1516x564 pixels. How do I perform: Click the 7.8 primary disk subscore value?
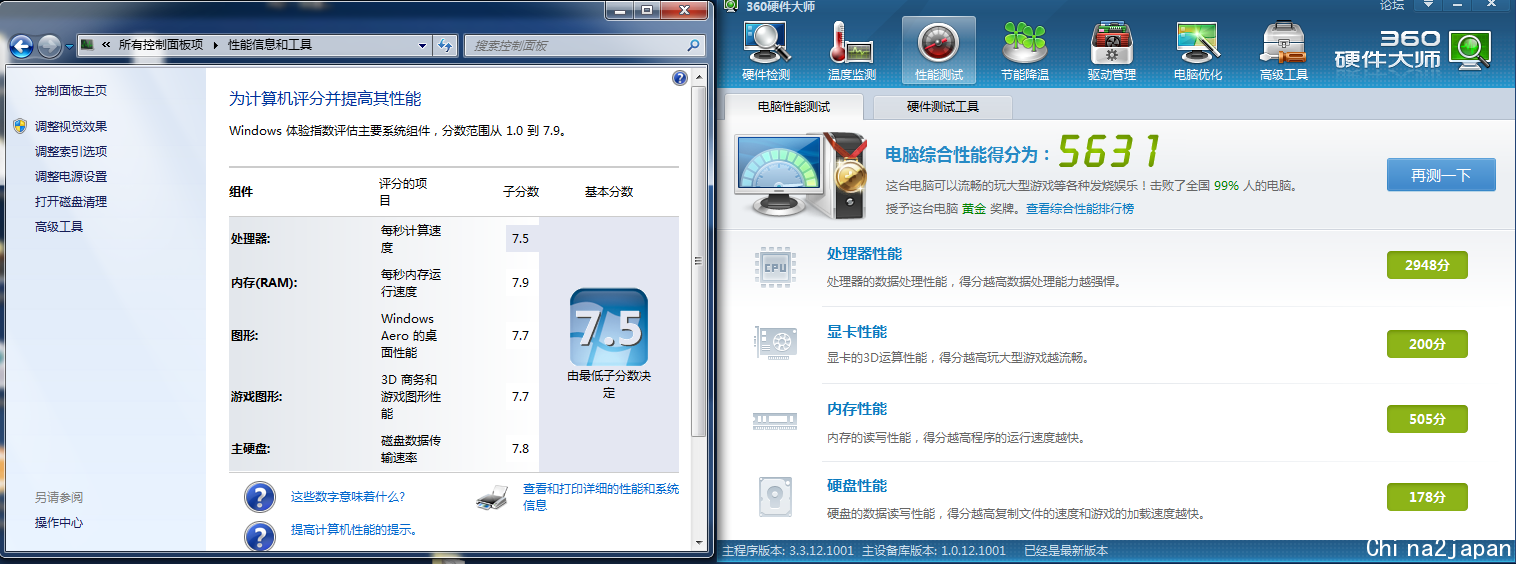point(520,449)
